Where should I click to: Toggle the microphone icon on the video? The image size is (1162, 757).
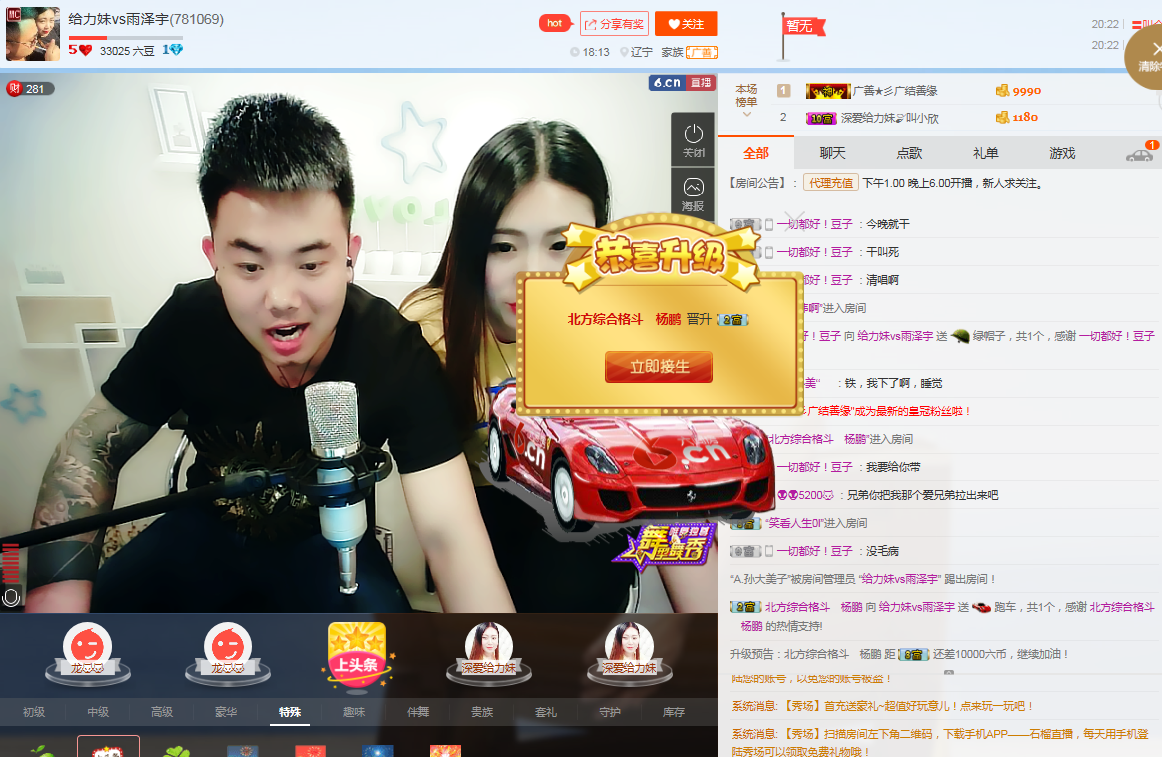pyautogui.click(x=11, y=597)
